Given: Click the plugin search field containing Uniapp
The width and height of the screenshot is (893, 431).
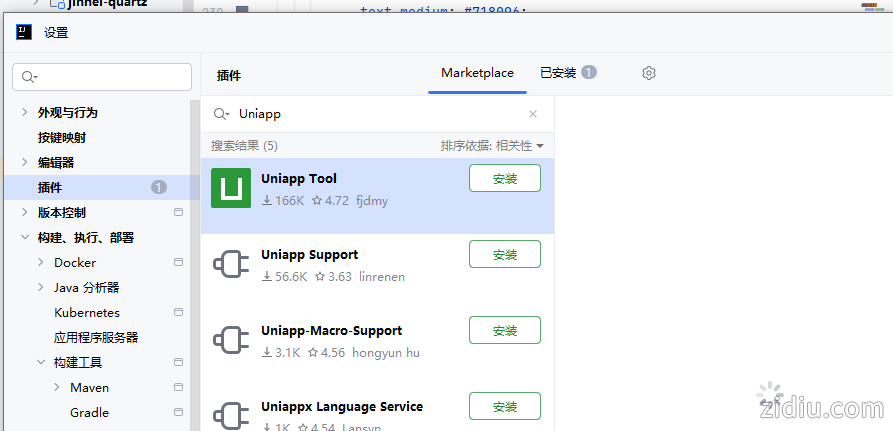Looking at the screenshot, I should (377, 114).
